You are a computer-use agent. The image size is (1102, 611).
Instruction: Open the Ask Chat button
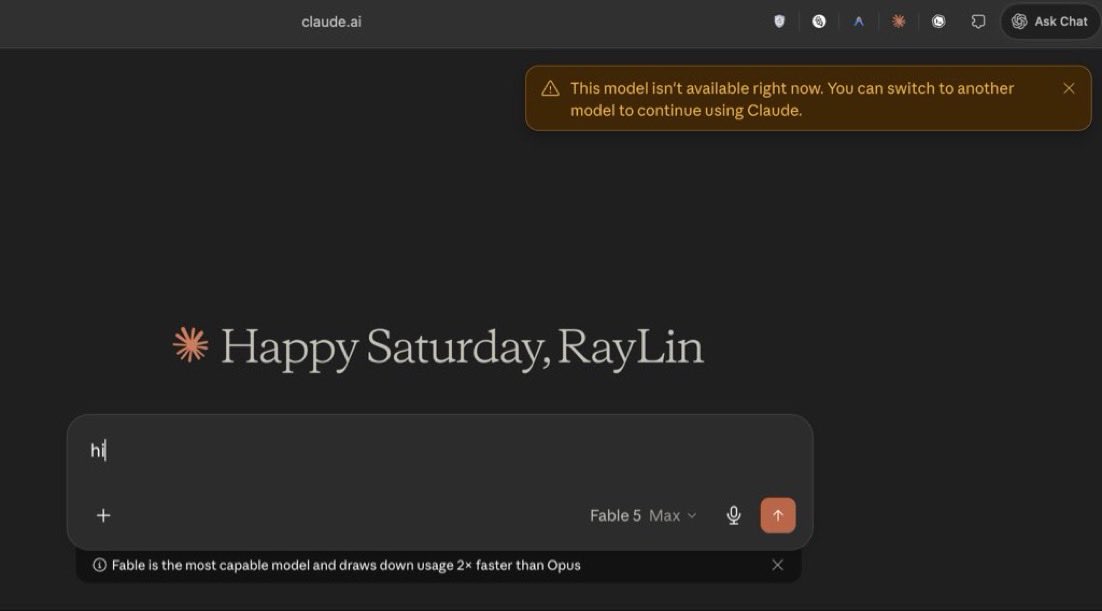point(1049,22)
